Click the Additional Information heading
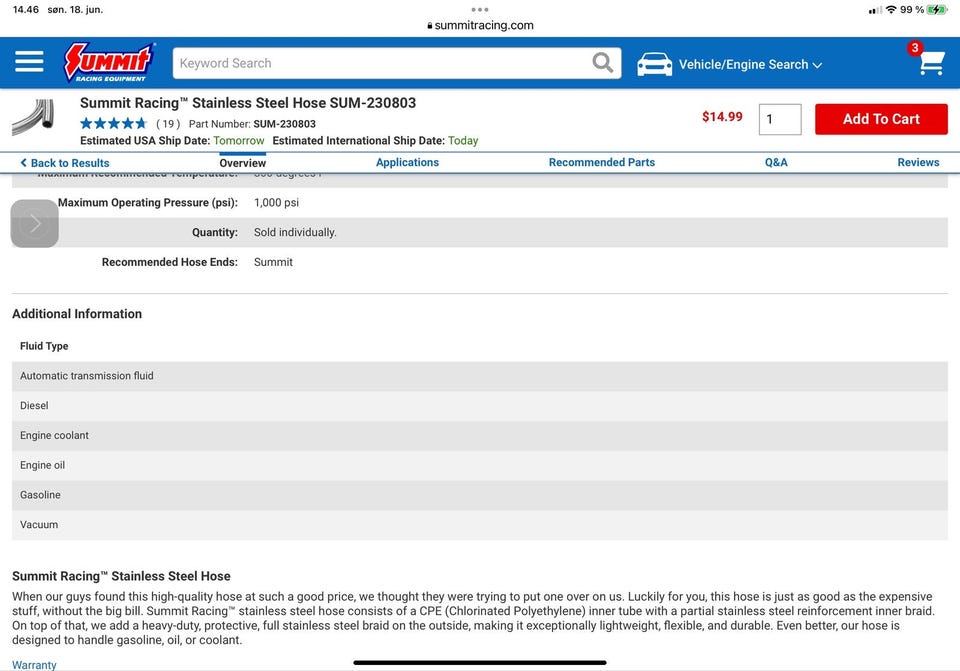960x671 pixels. 77,314
